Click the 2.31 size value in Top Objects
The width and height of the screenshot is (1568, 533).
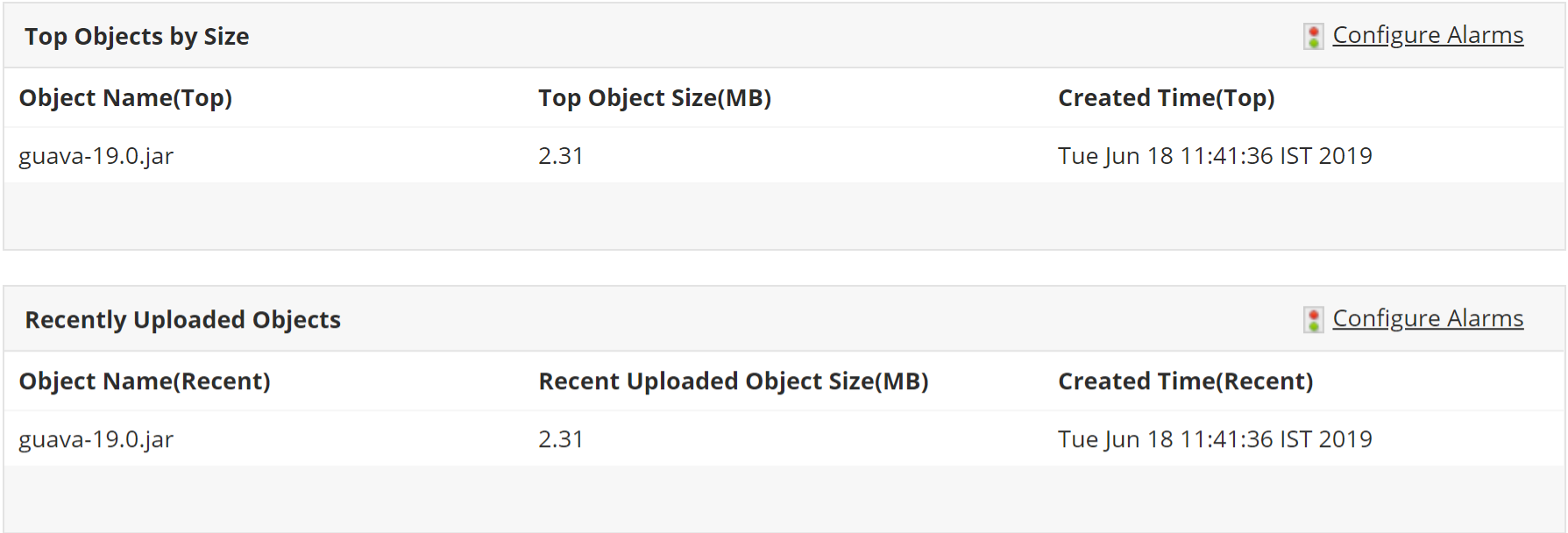pos(561,156)
